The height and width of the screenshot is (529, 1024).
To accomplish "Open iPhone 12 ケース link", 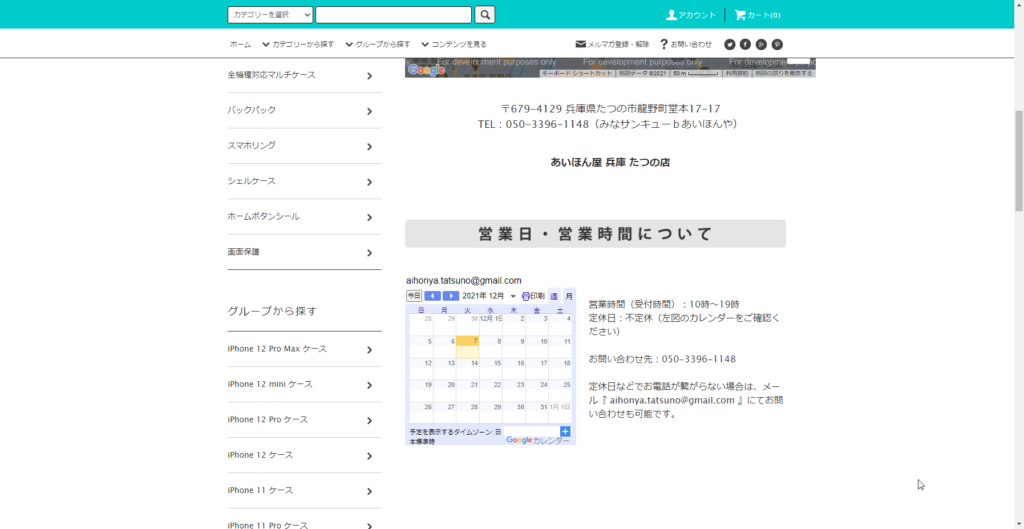I will (260, 455).
